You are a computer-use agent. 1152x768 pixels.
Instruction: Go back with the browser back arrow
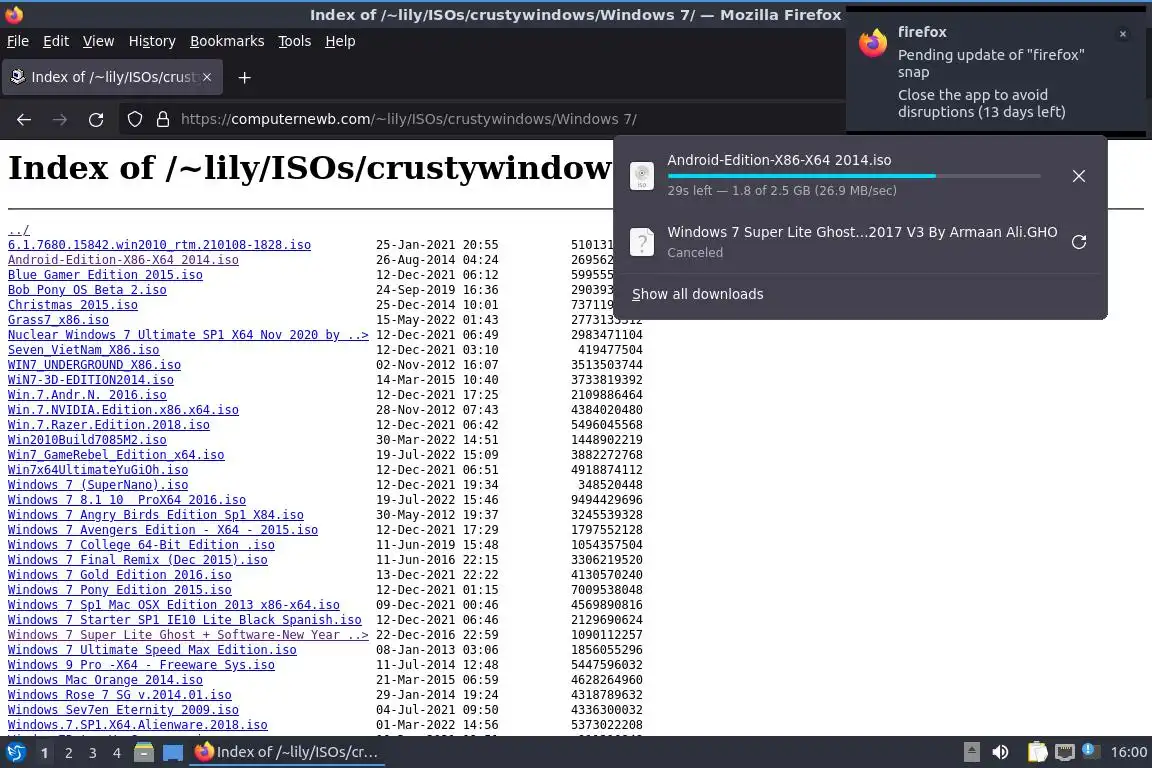(24, 119)
